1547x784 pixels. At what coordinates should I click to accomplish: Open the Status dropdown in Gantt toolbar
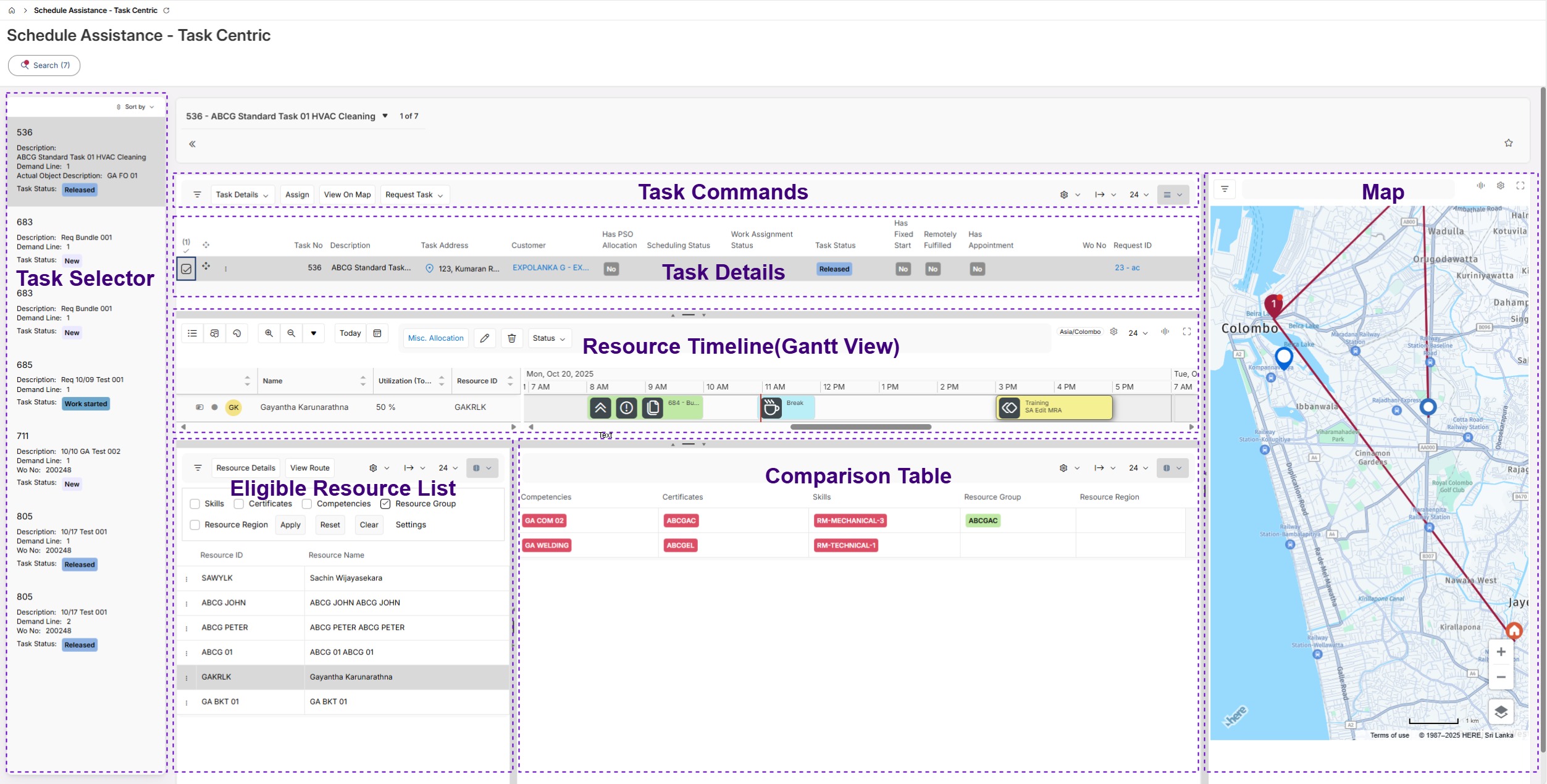[x=548, y=338]
